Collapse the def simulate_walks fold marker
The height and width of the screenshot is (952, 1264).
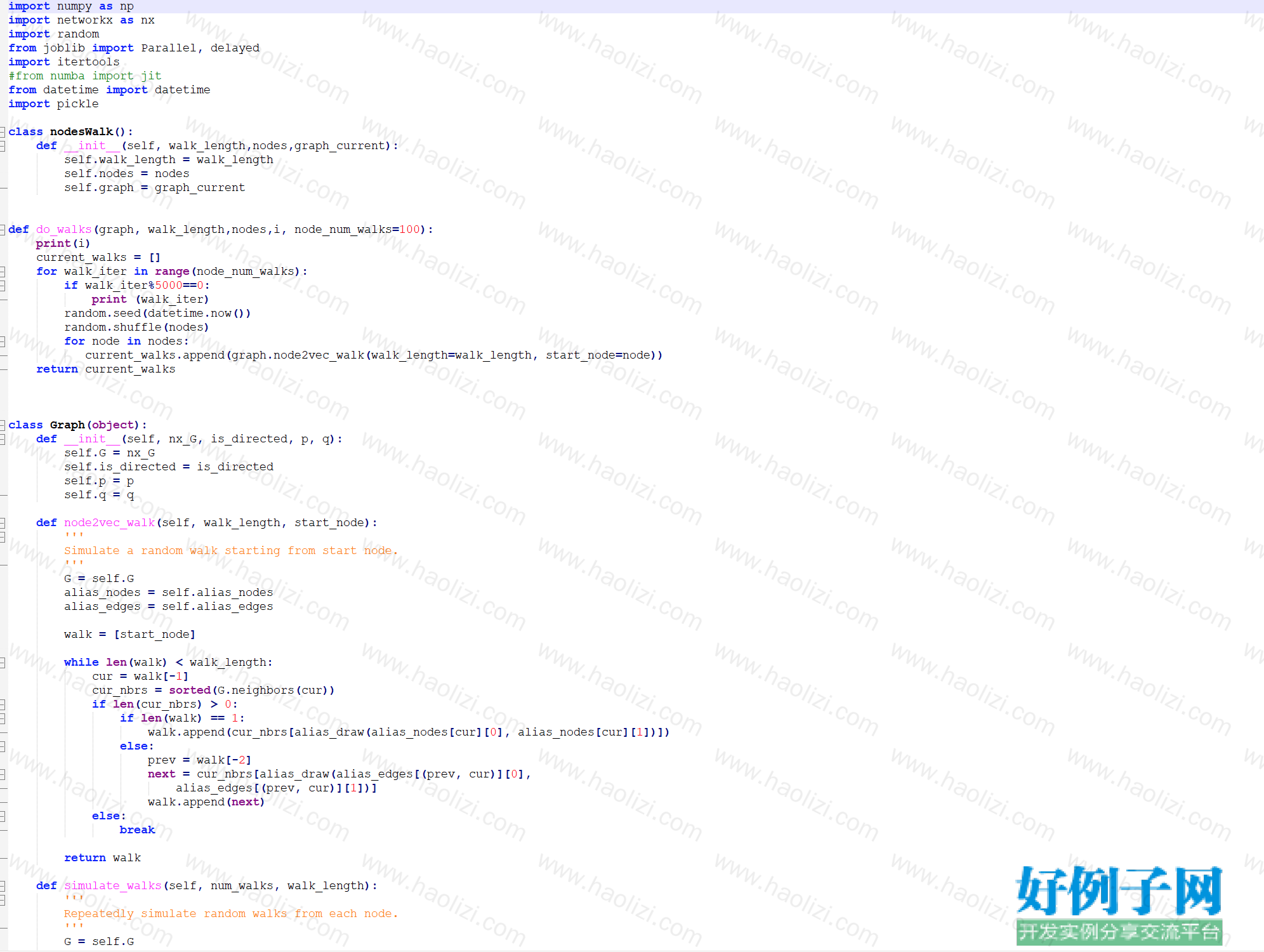3,886
